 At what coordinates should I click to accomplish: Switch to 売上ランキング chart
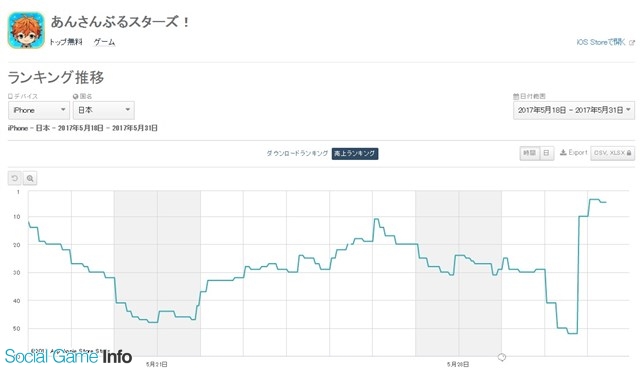(355, 153)
